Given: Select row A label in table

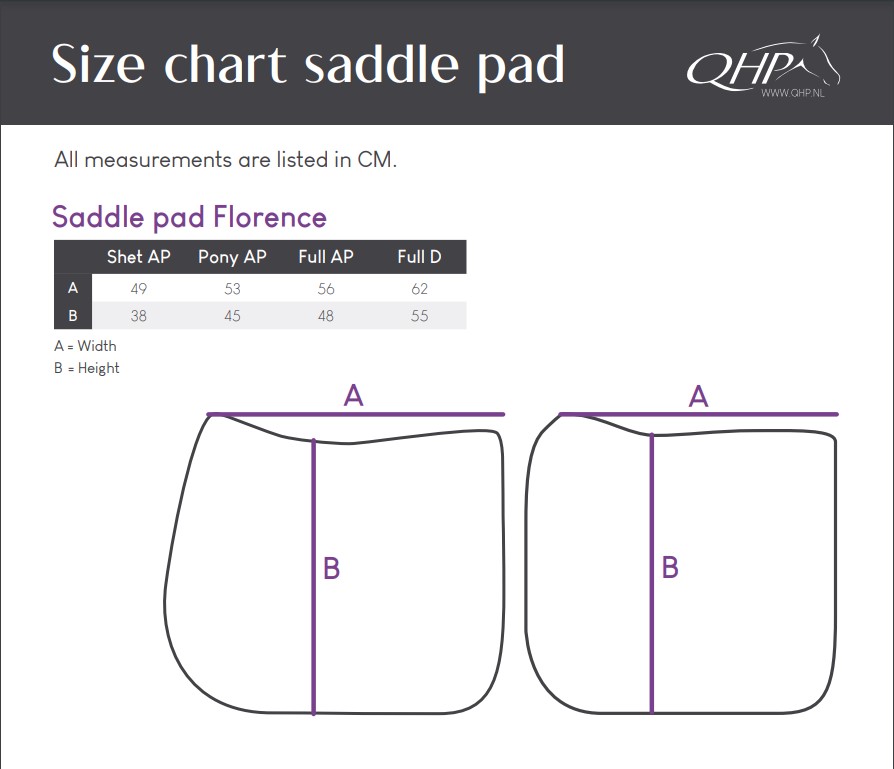Looking at the screenshot, I should coord(73,288).
